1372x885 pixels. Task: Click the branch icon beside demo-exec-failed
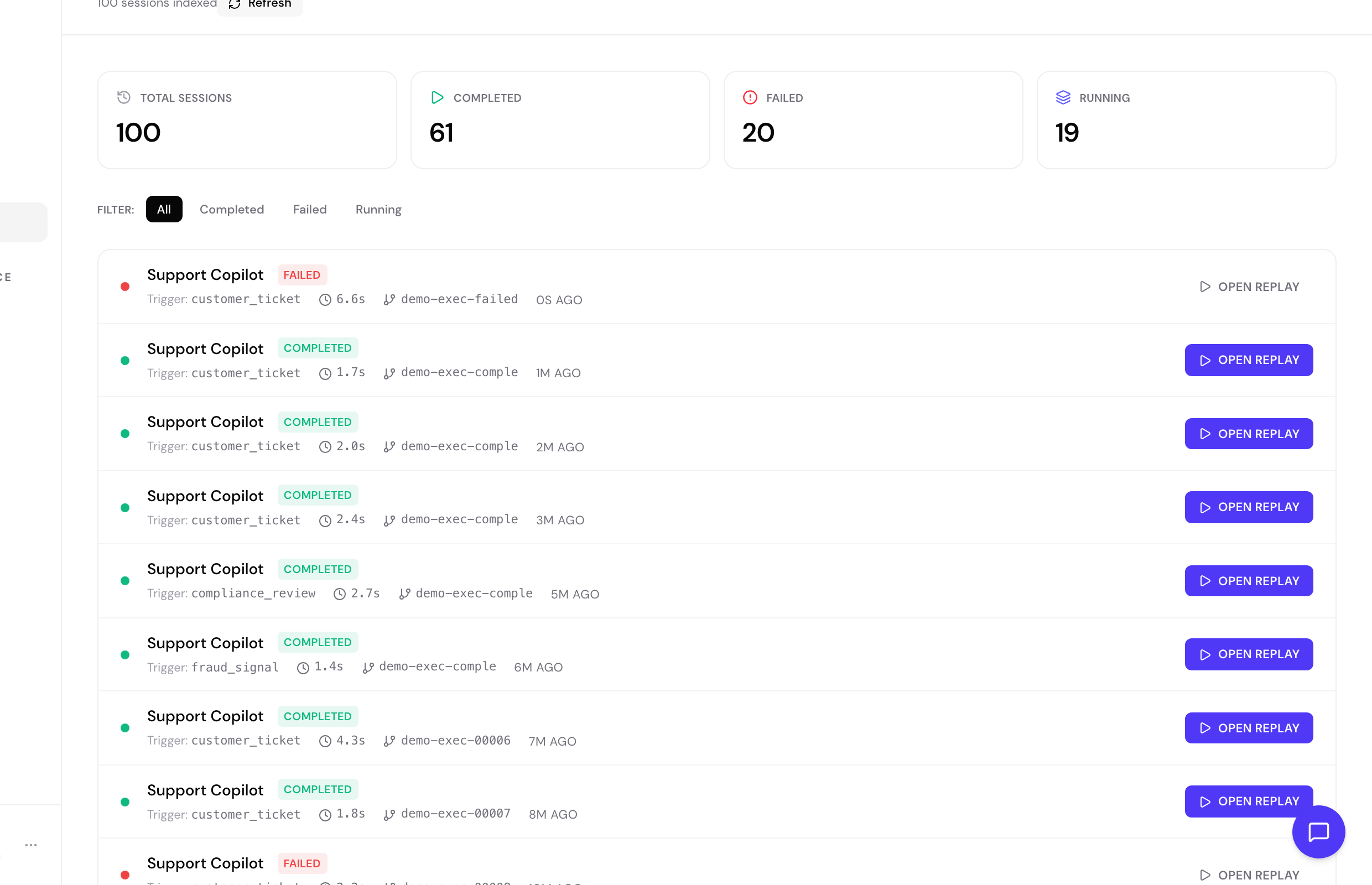pos(389,299)
